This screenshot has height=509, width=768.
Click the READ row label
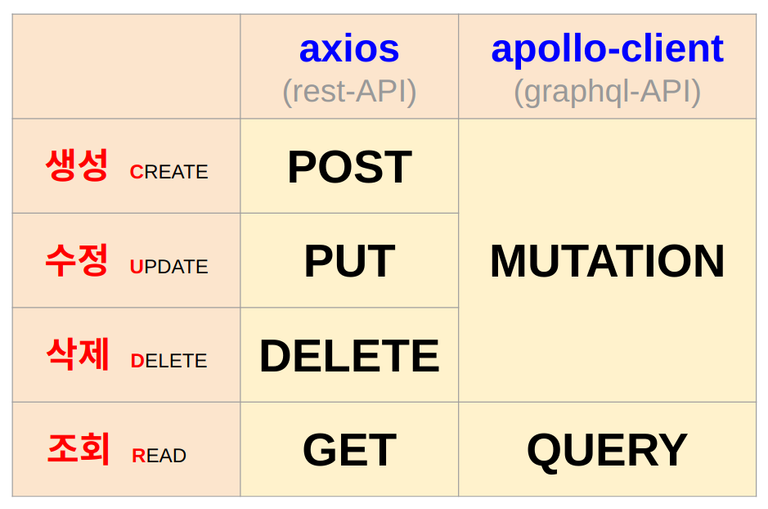pos(159,456)
